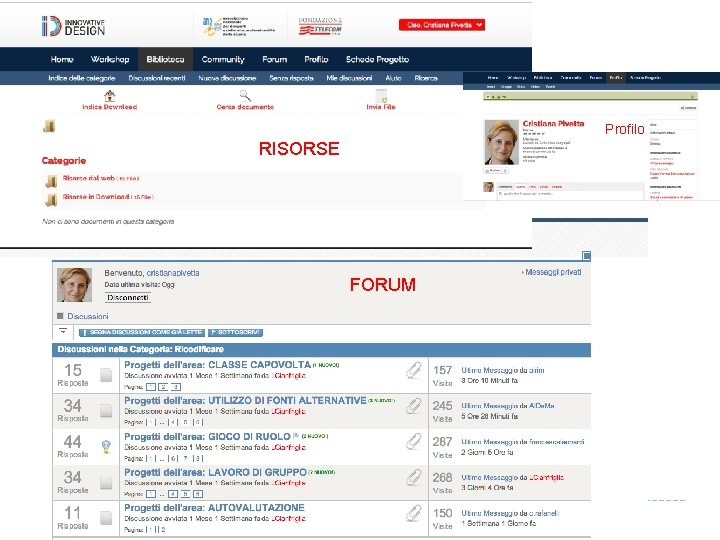Click the paperclip icon on GIOCO DI RUOLO row
Viewport: 720px width, 540px height.
click(x=414, y=442)
